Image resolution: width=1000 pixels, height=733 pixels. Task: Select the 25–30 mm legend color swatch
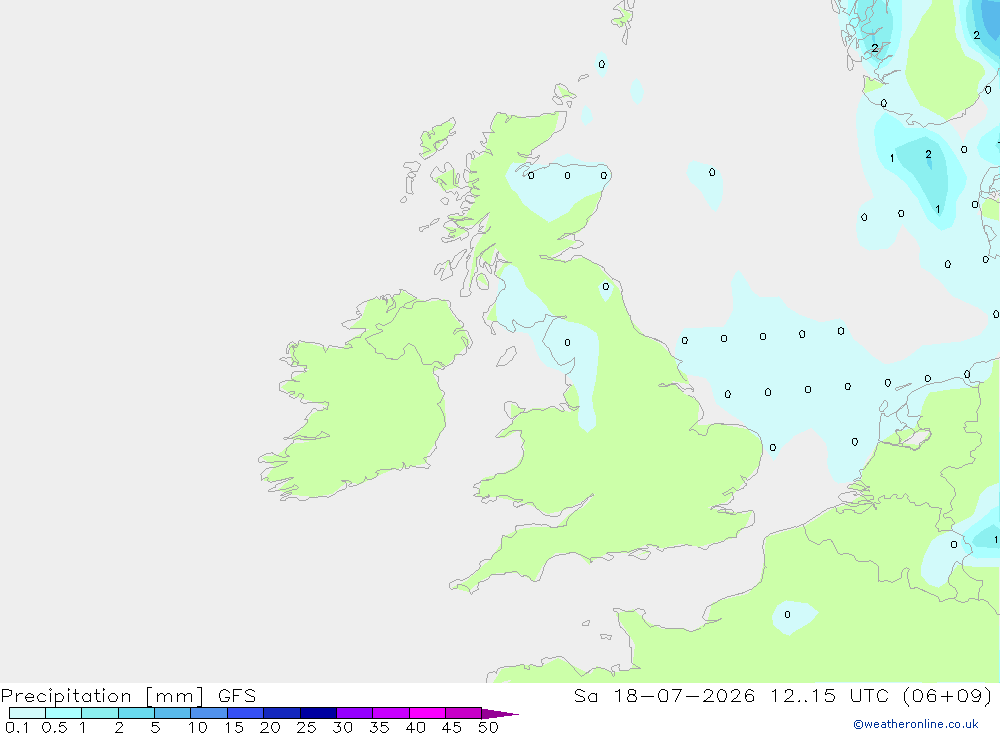tap(318, 713)
